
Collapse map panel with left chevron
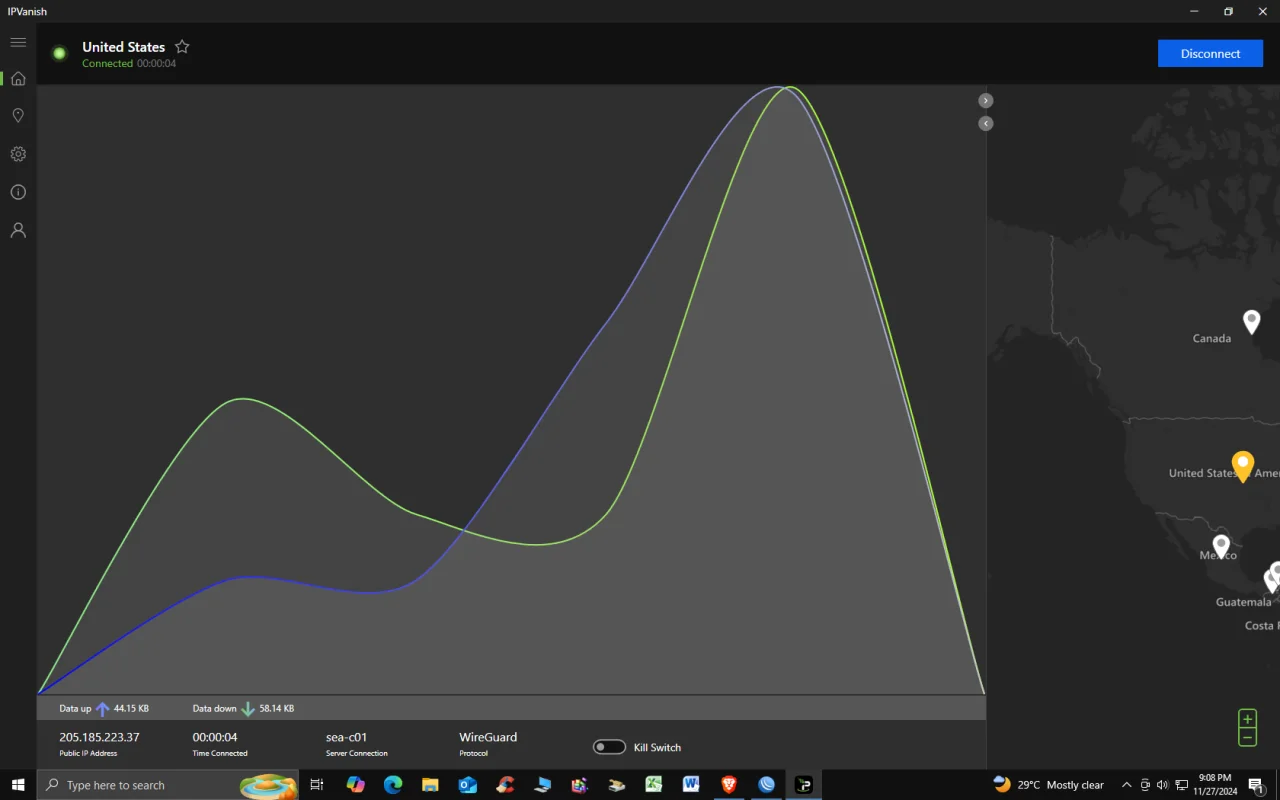click(x=986, y=123)
